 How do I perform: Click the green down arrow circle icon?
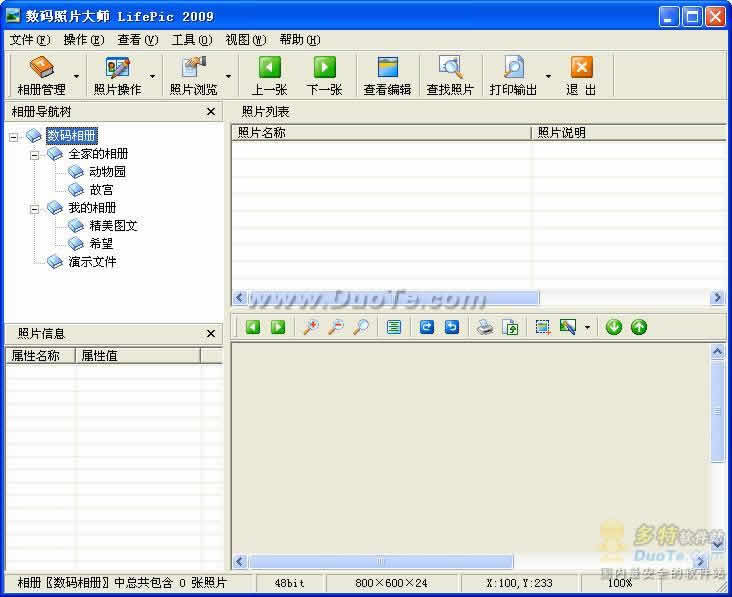tap(614, 327)
